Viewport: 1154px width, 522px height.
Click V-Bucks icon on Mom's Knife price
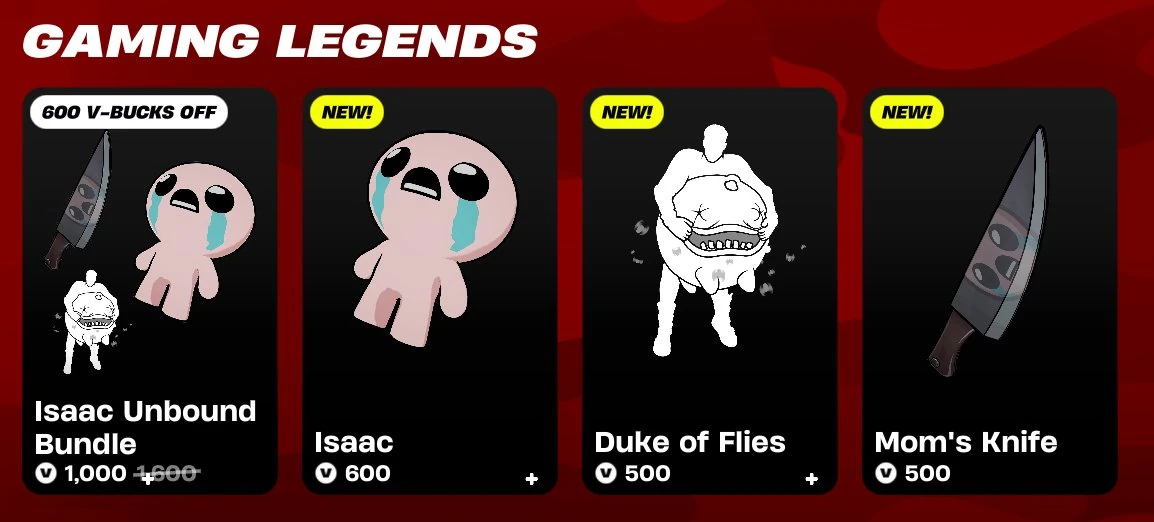coord(885,473)
